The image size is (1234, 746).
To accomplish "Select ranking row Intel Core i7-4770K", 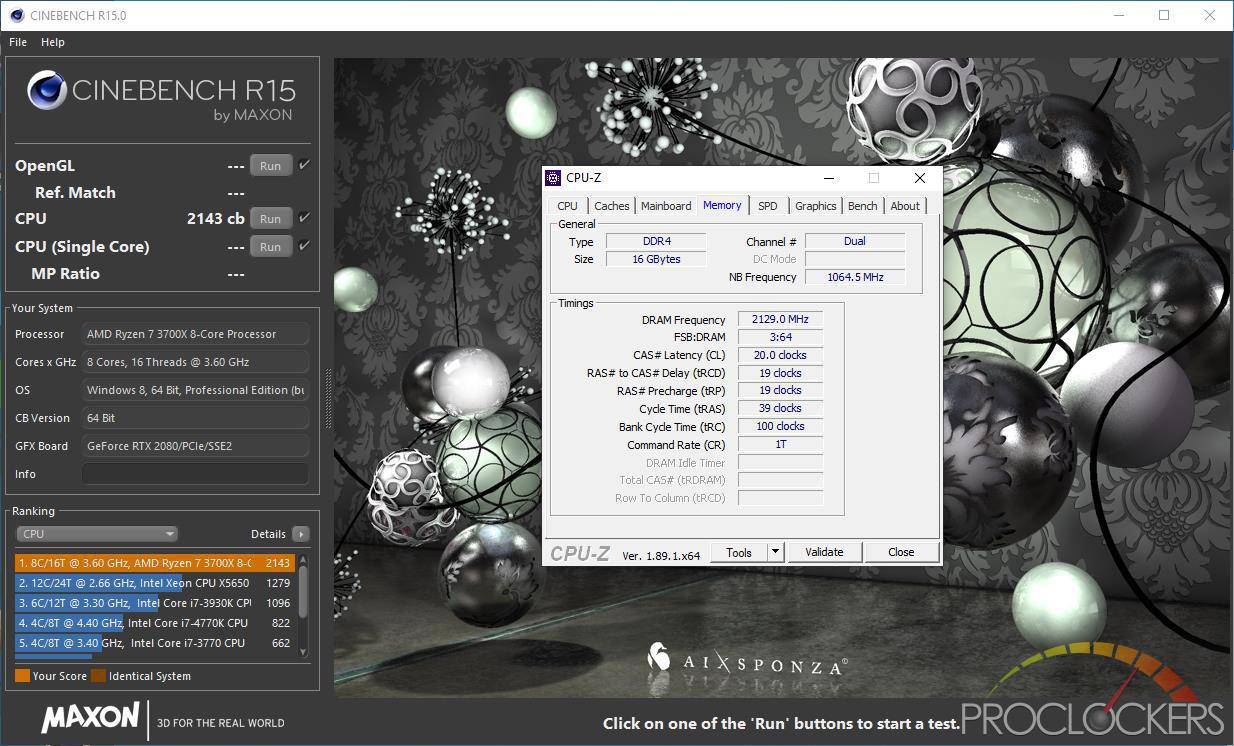I will 155,623.
